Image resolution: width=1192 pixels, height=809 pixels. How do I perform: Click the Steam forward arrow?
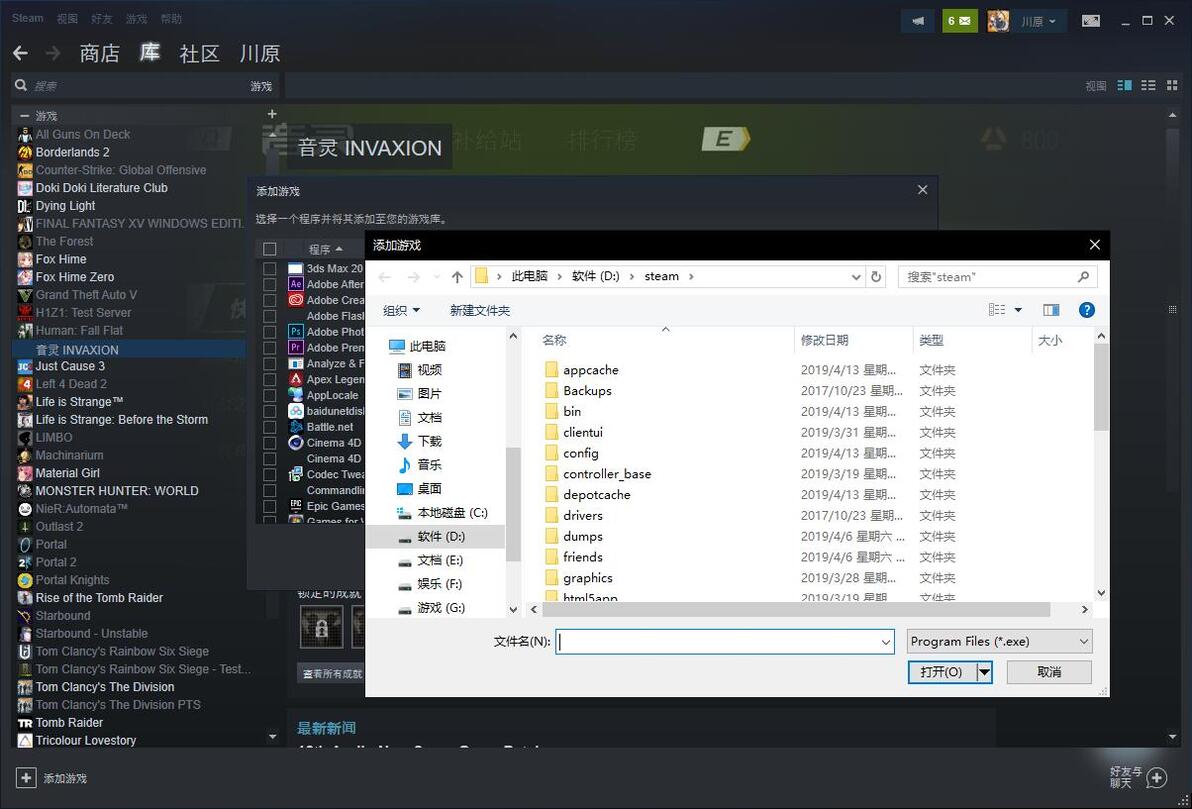point(52,53)
